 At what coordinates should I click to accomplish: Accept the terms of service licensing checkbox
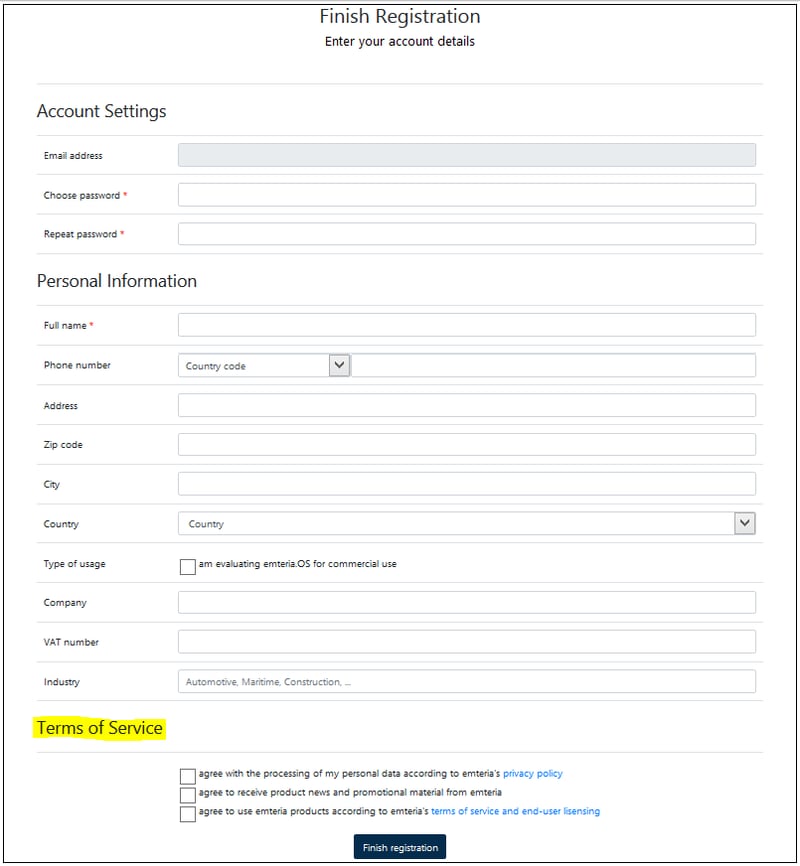coord(187,814)
